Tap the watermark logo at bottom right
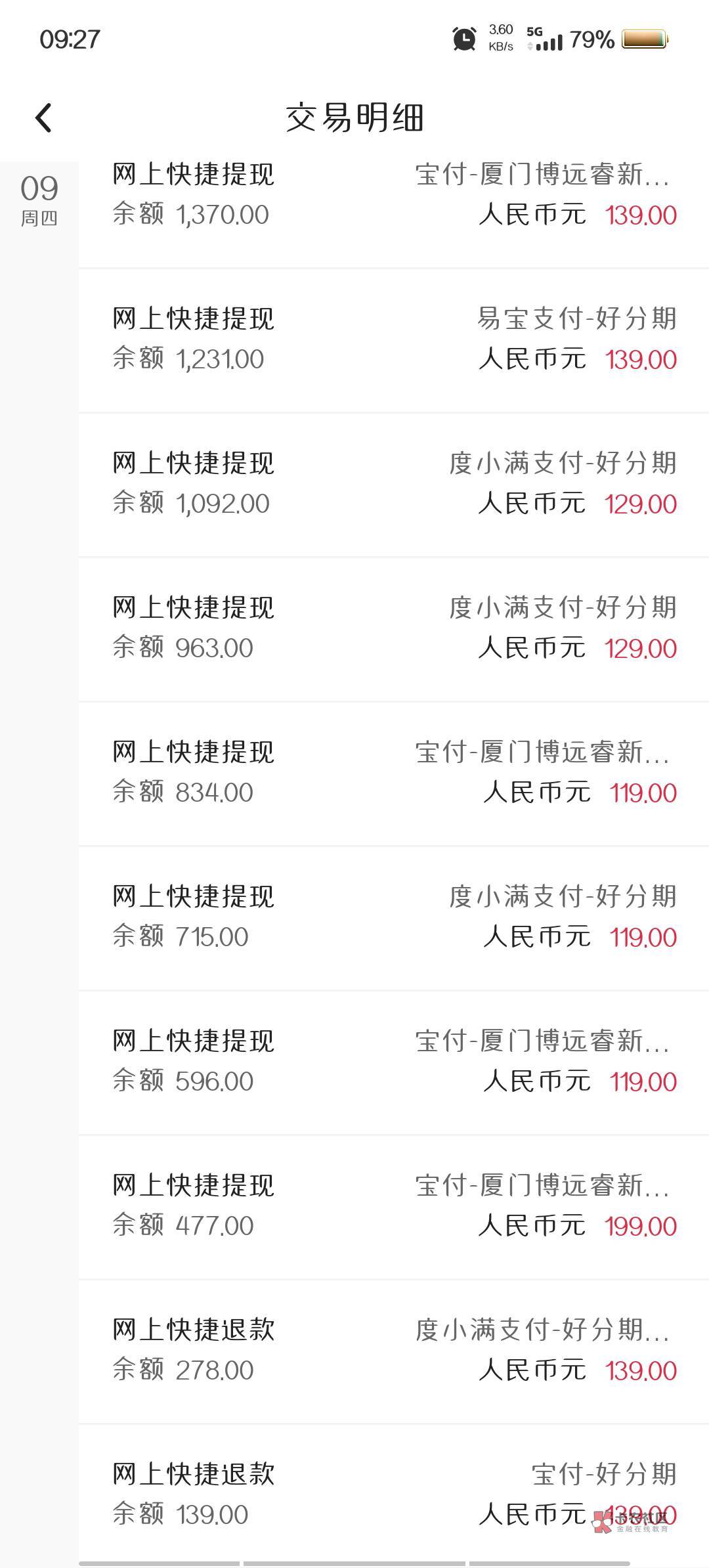 [629, 1522]
